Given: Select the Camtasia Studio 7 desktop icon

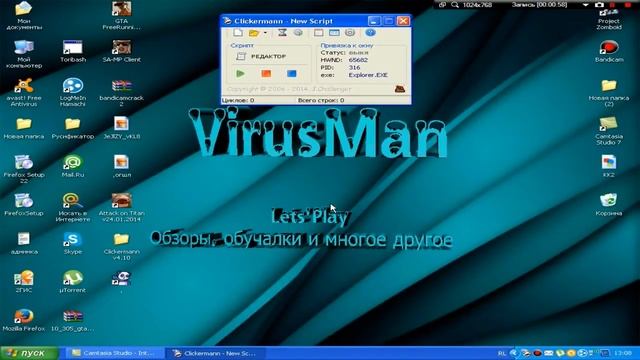Looking at the screenshot, I should click(x=609, y=131).
